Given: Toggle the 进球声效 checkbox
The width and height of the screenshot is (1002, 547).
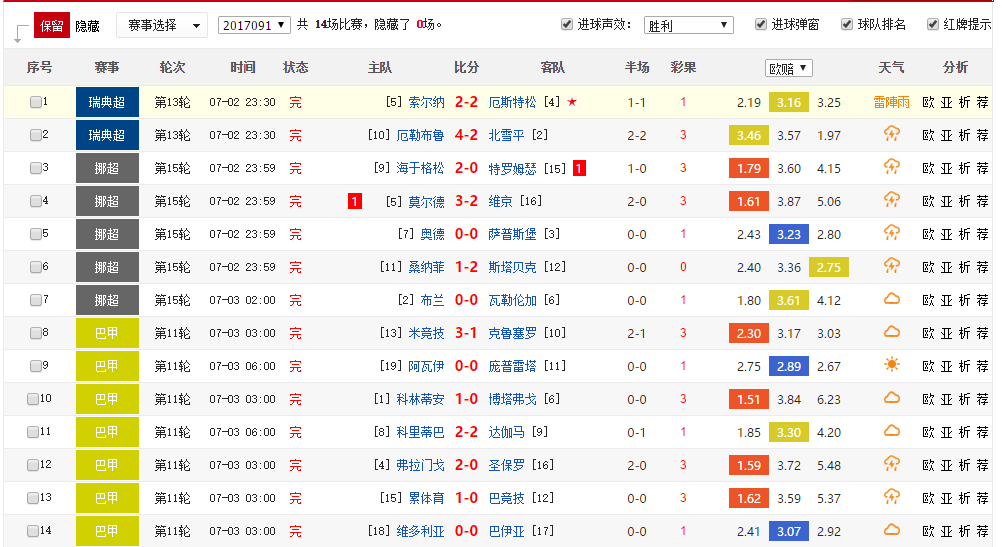Looking at the screenshot, I should pyautogui.click(x=567, y=24).
